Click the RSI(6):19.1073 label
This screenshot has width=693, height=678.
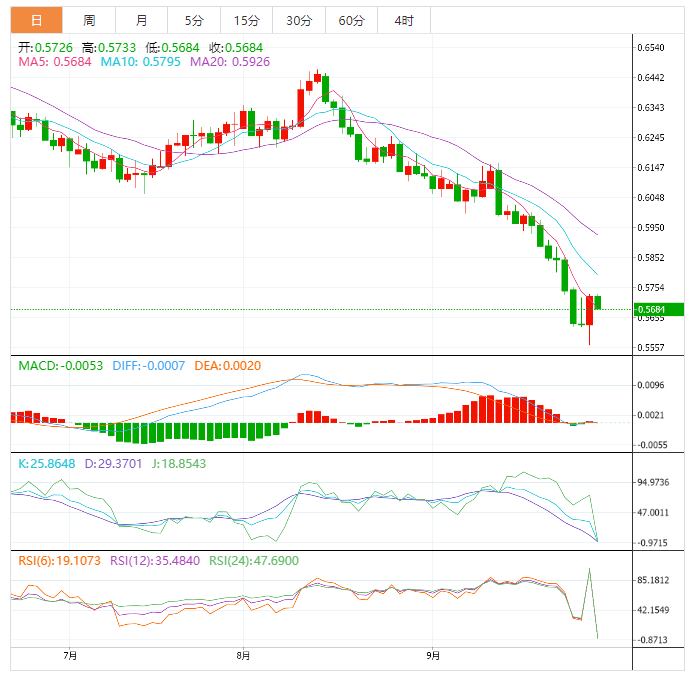pos(60,561)
